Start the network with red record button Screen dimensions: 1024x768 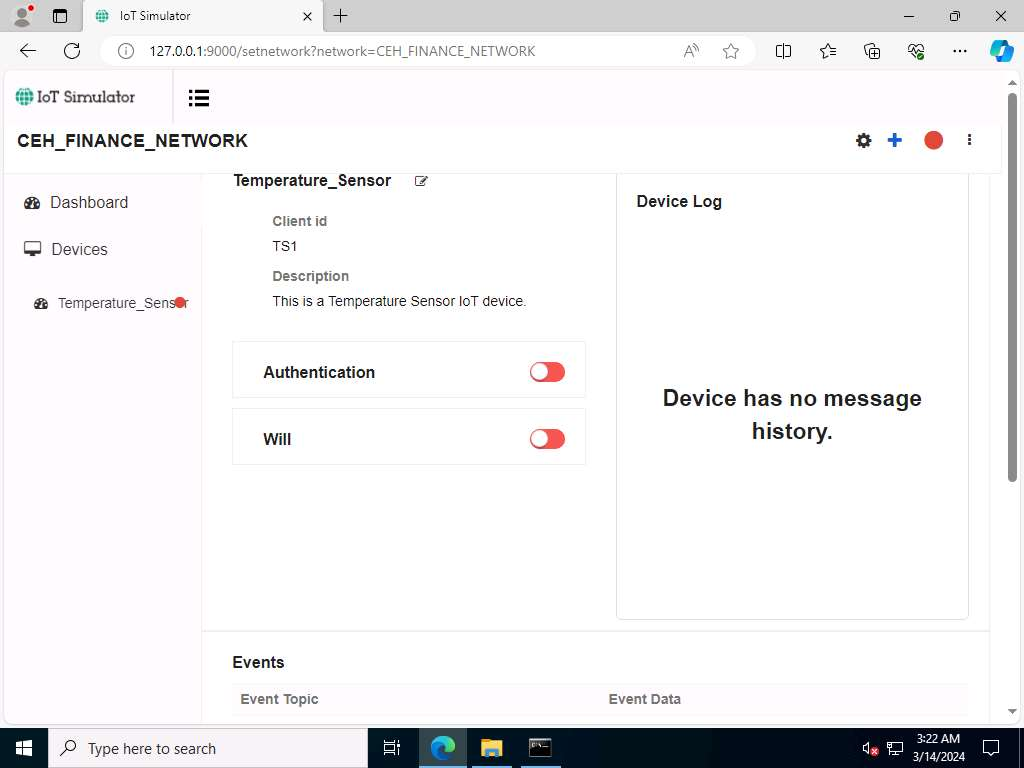click(933, 140)
